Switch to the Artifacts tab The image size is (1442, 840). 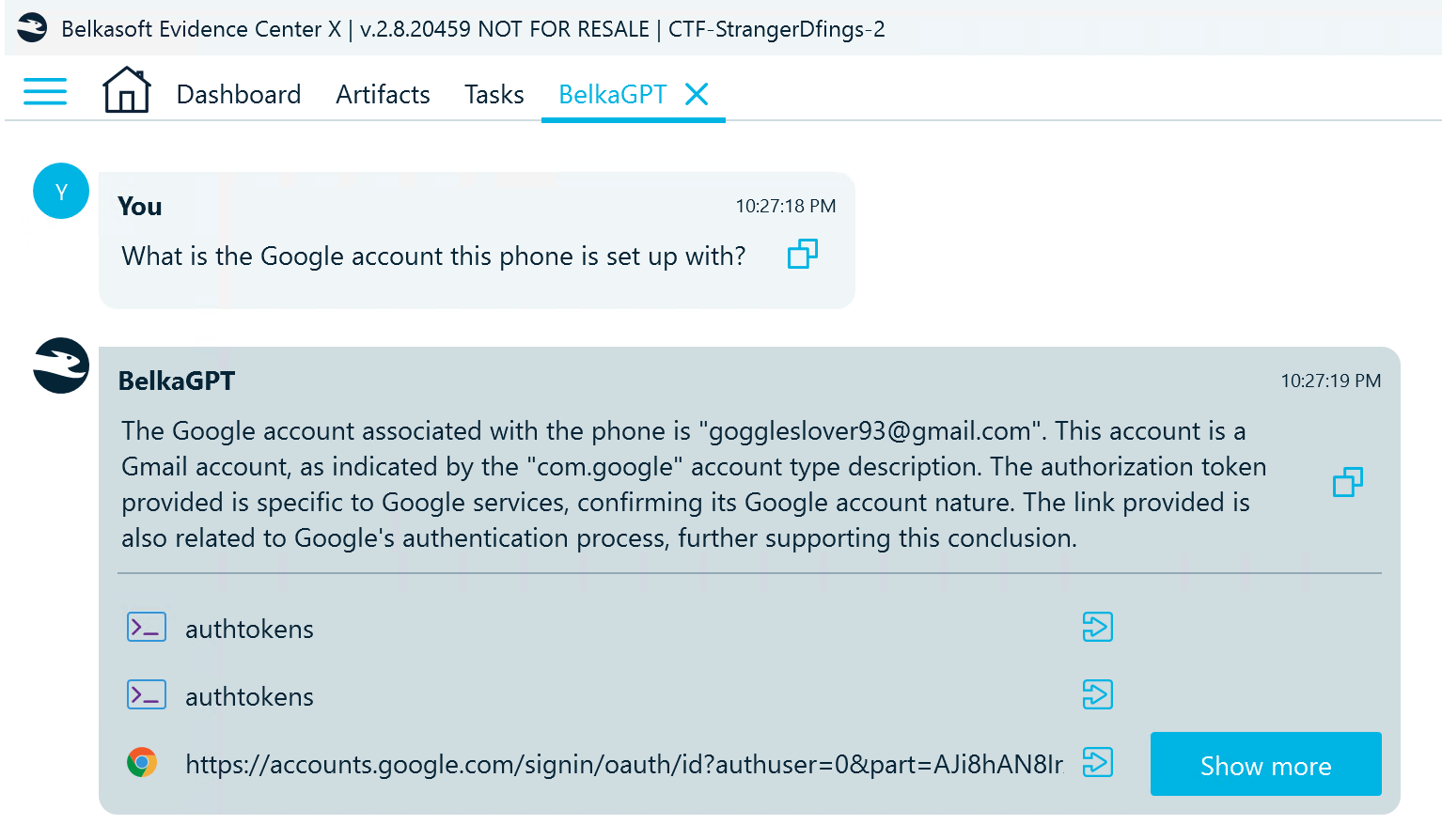pyautogui.click(x=383, y=95)
